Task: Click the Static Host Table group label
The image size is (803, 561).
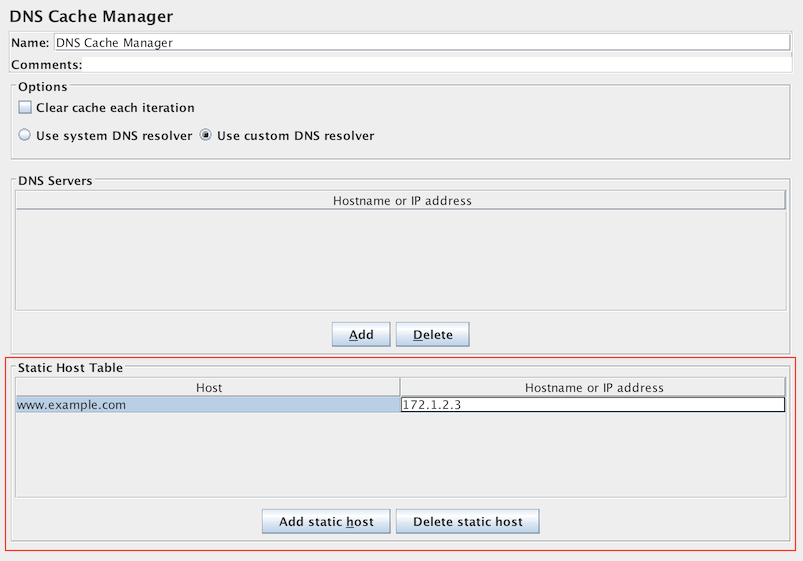Action: (x=70, y=368)
